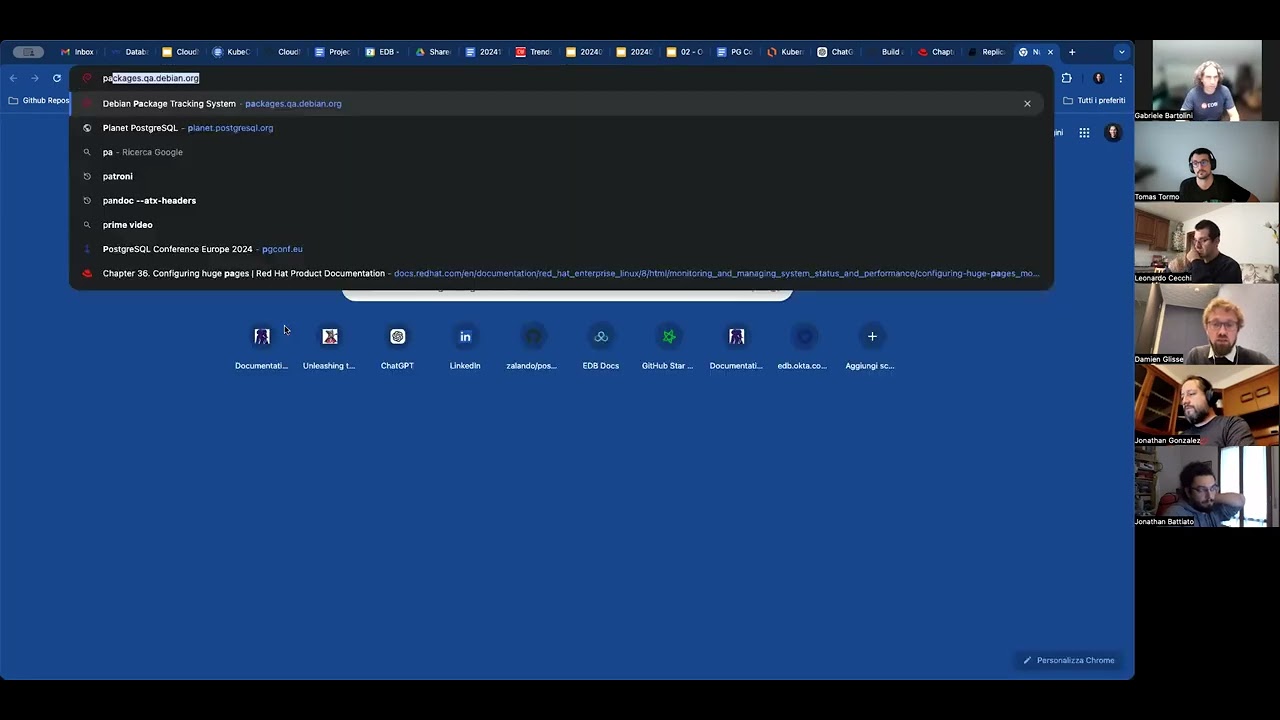Open the GitHub Star shortcut
The image size is (1280, 720).
point(669,346)
